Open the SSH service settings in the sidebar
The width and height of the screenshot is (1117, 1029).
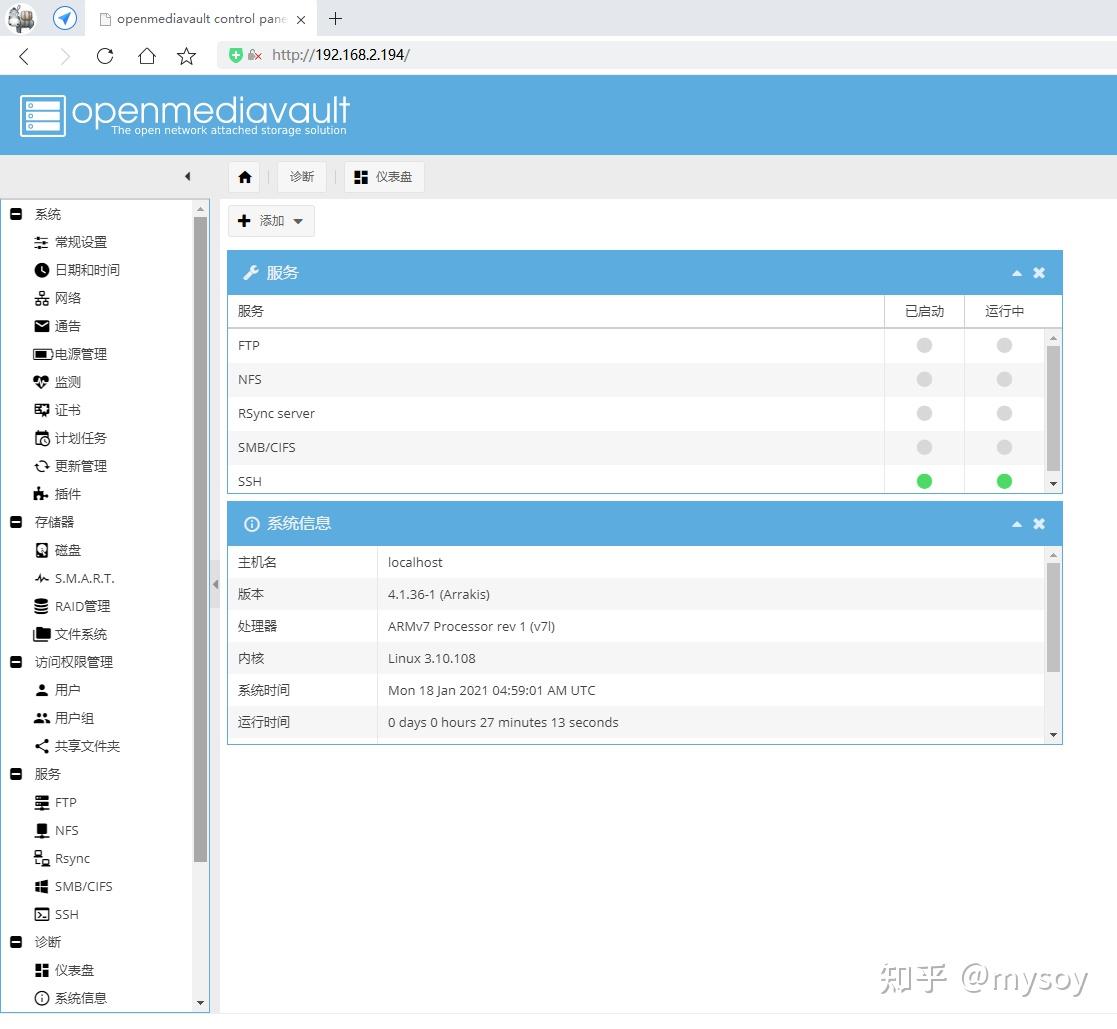click(65, 914)
